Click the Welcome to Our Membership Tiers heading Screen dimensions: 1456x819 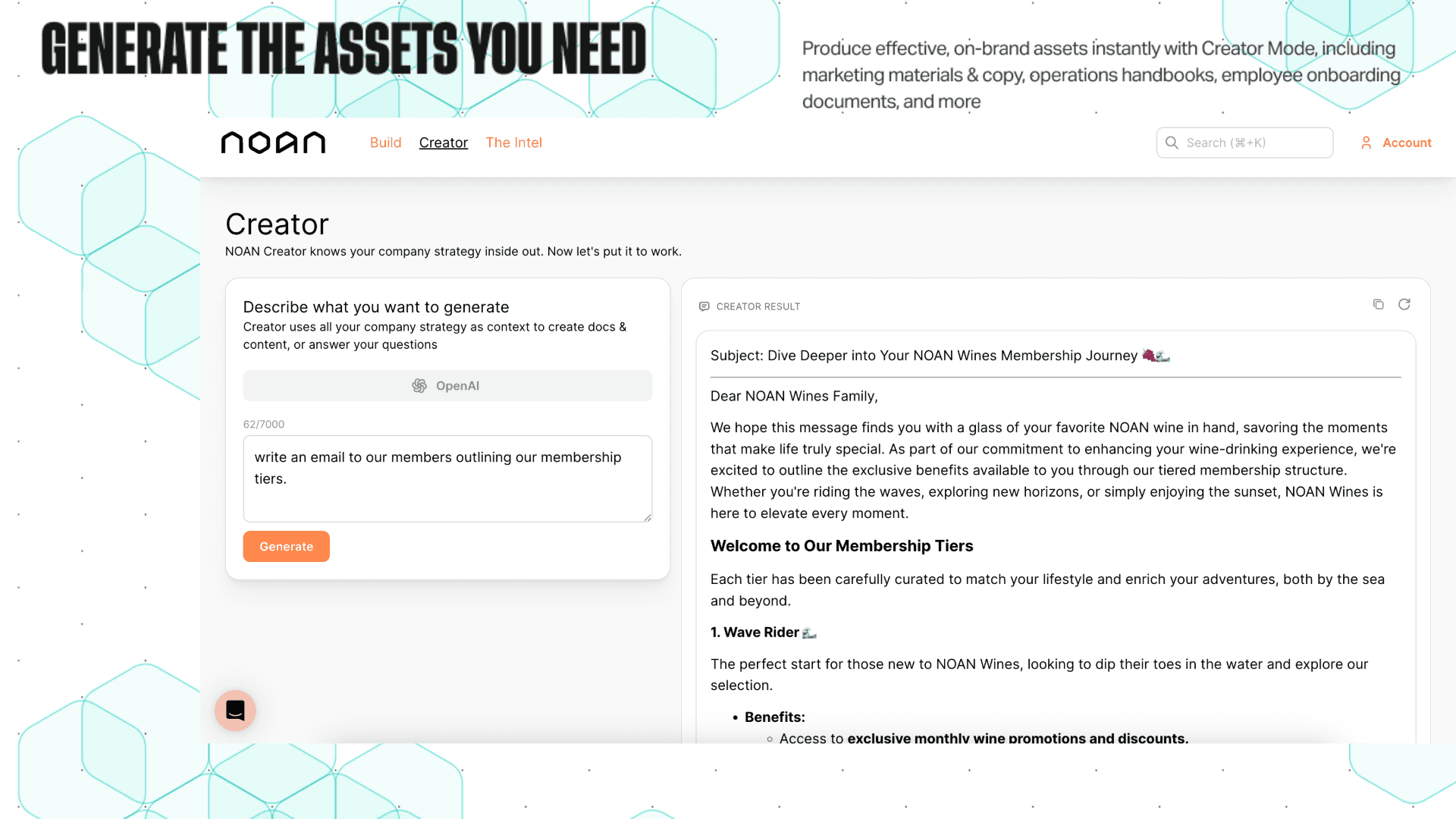pos(841,546)
